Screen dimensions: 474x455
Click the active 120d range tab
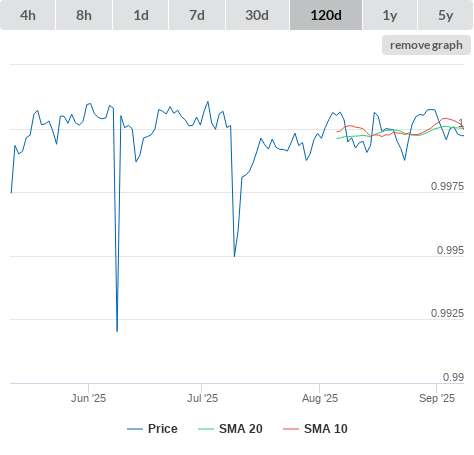tap(326, 15)
